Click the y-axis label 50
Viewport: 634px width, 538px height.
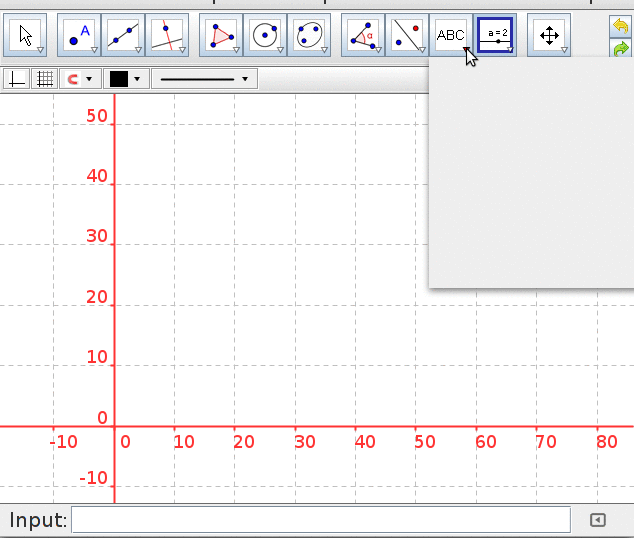(97, 116)
